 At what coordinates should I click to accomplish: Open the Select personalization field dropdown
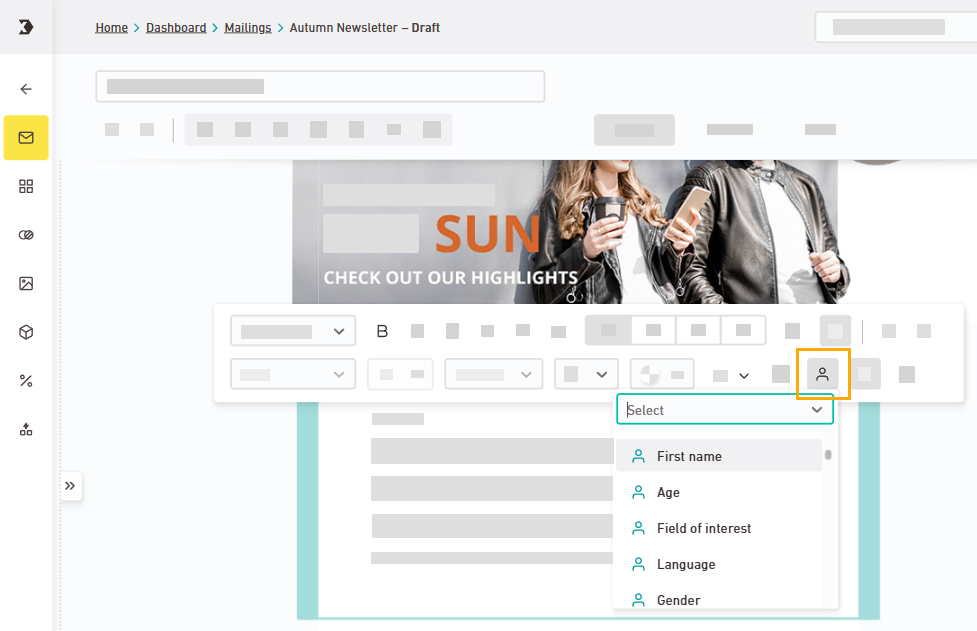724,410
